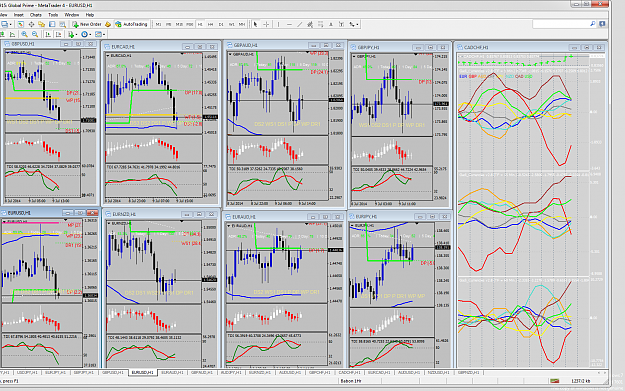Switch timeframe to M1

158,24
